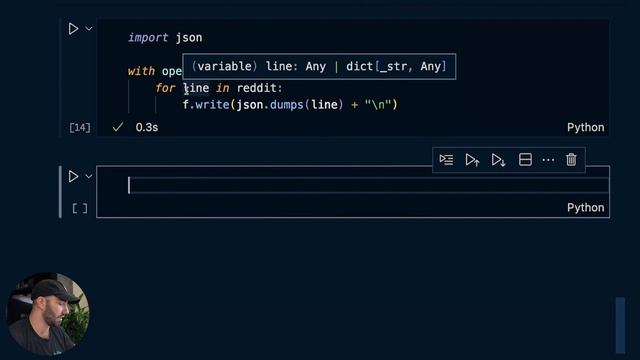The width and height of the screenshot is (640, 360).
Task: Click 'json.dumps' in the write call
Action: click(270, 105)
